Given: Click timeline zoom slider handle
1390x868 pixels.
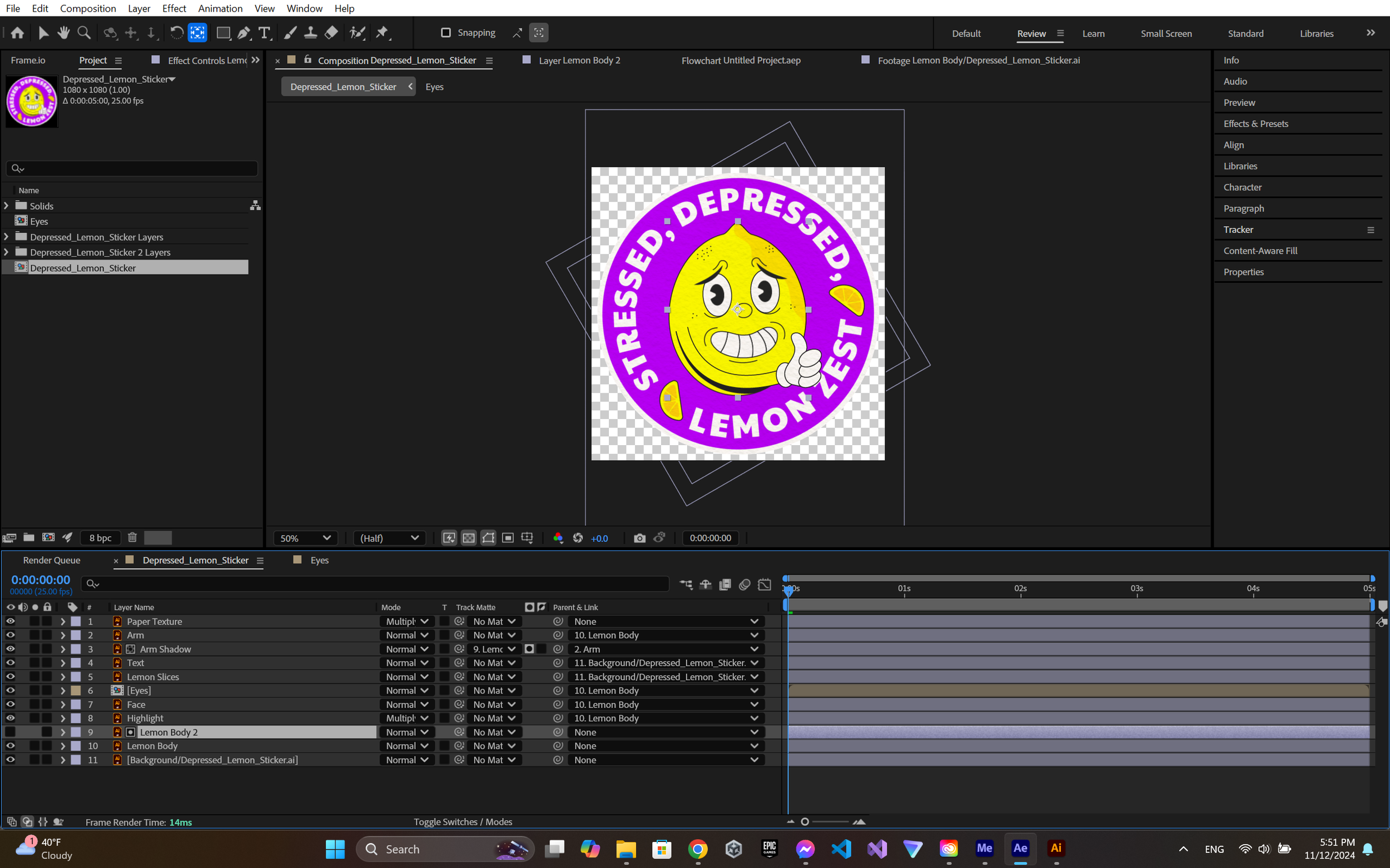Looking at the screenshot, I should pos(805,822).
